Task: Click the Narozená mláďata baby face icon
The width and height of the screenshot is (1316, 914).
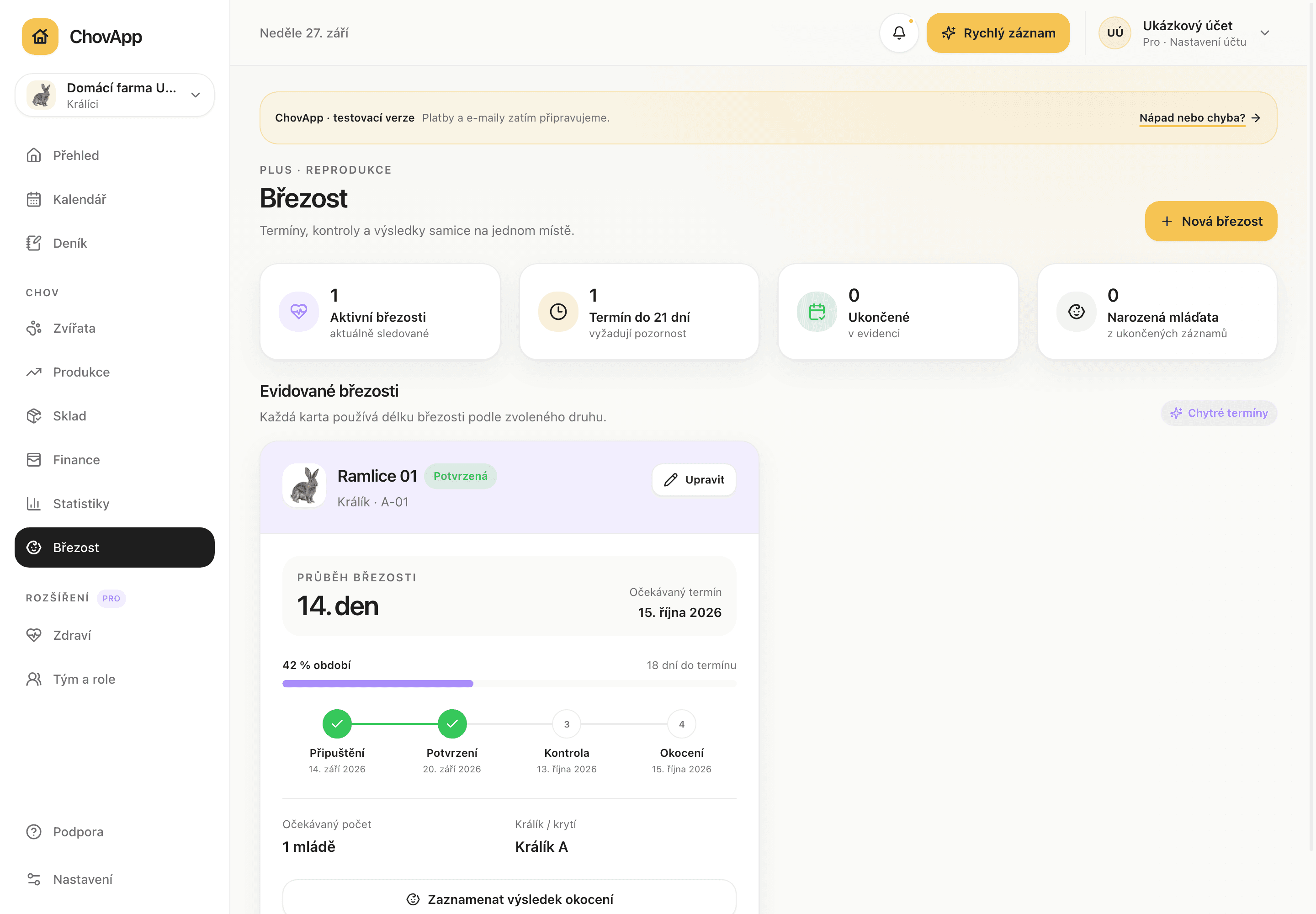Action: [1076, 312]
